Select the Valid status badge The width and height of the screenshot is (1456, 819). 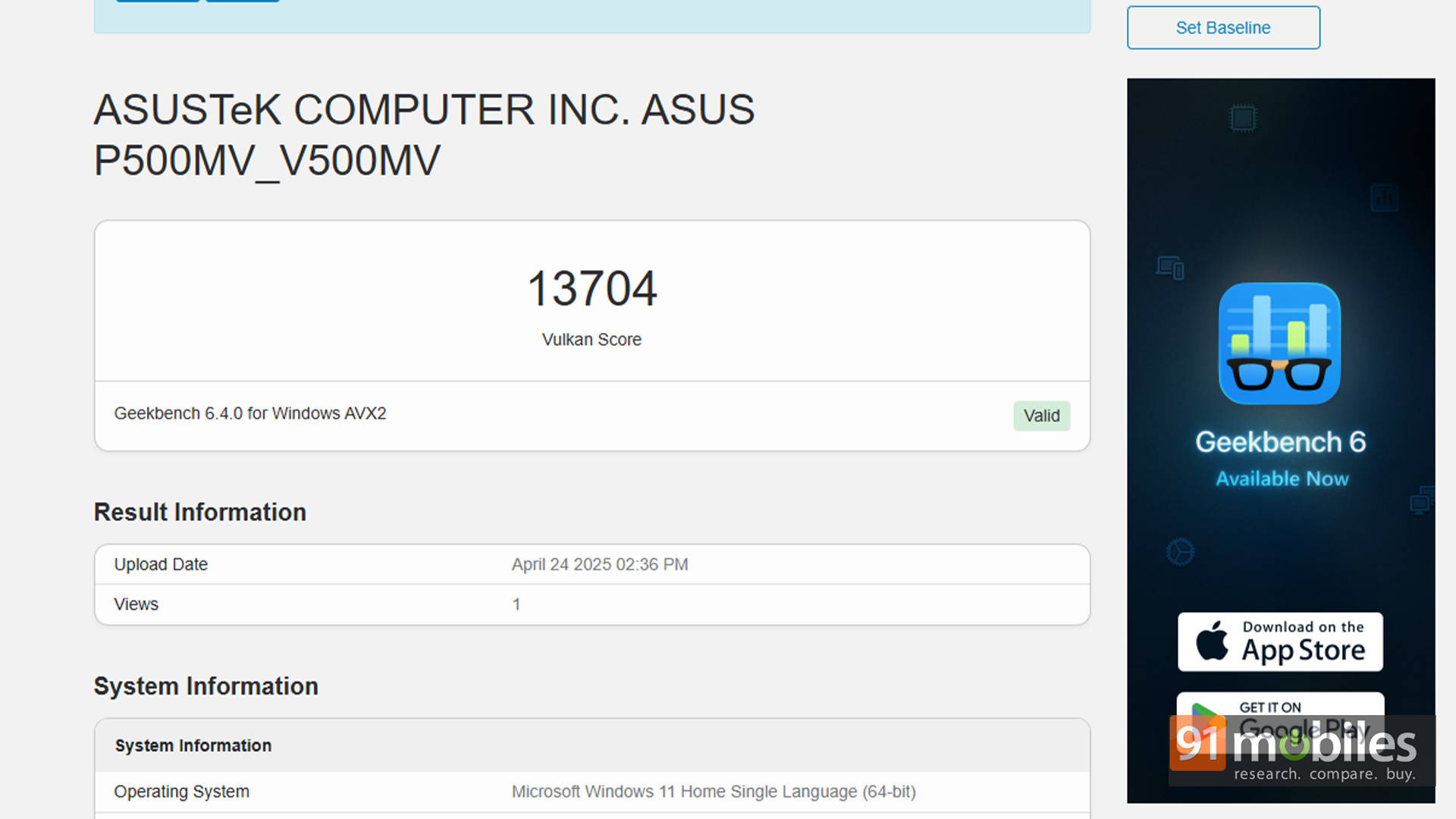1041,416
